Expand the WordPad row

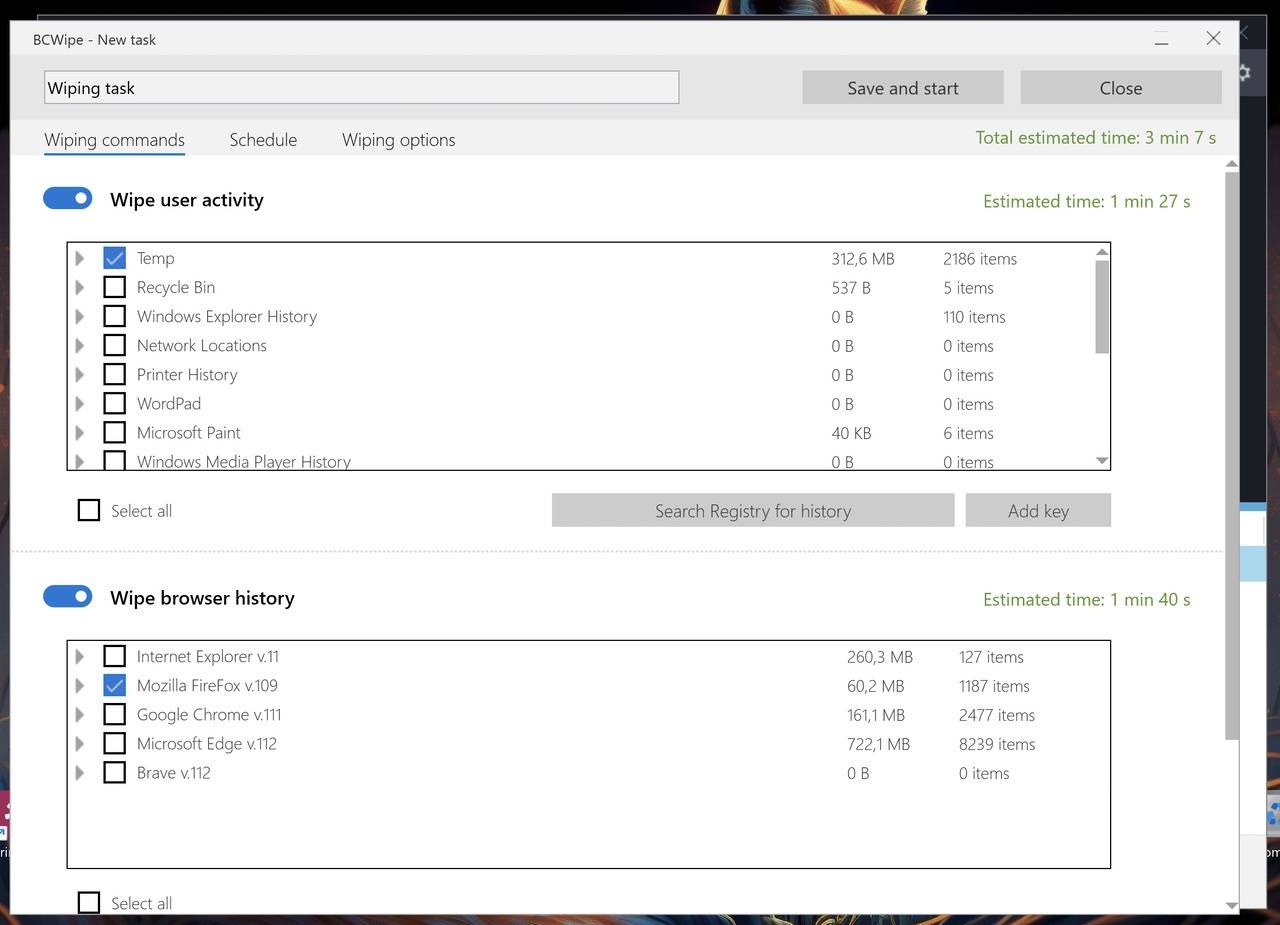pos(80,403)
